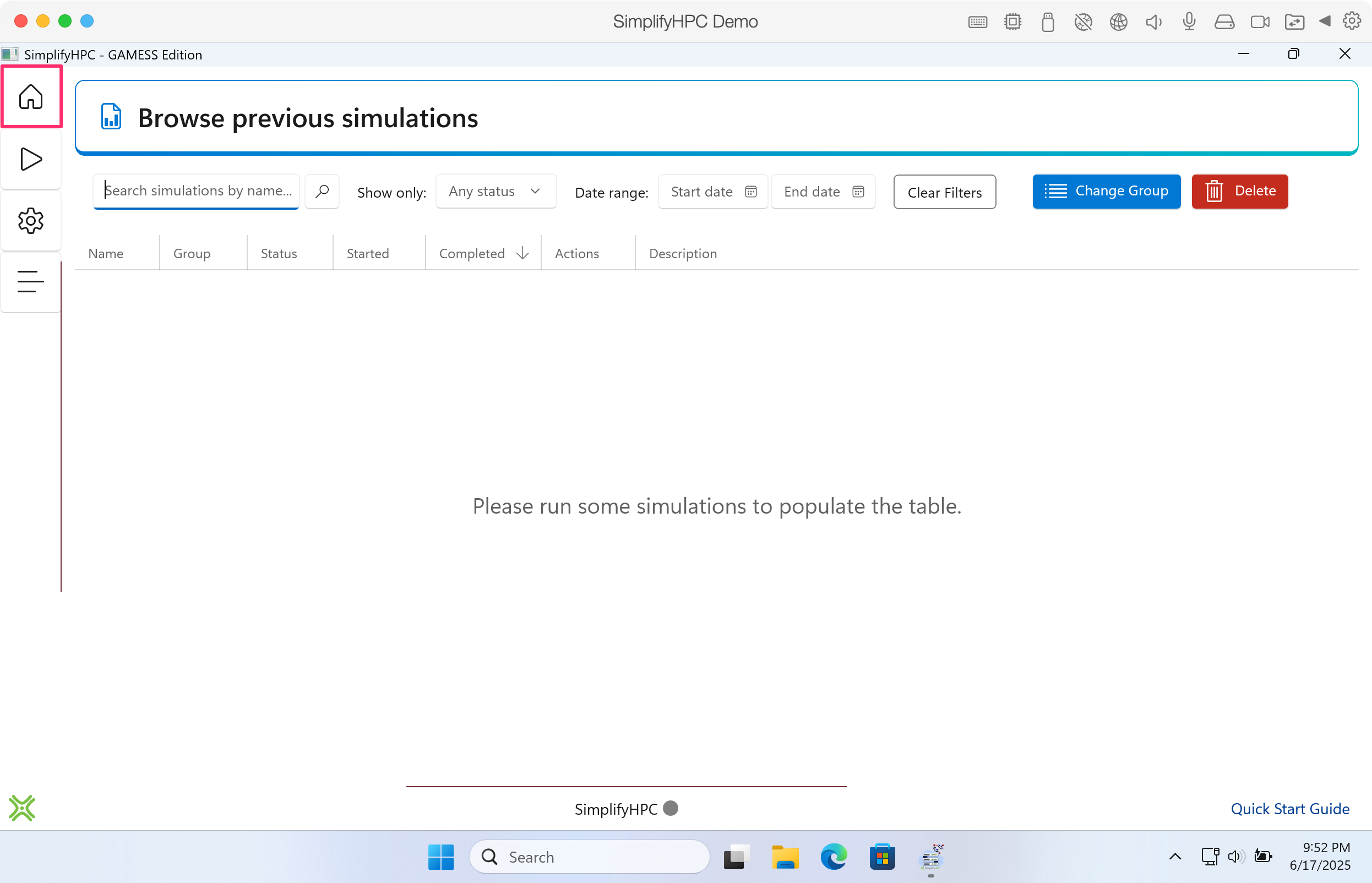Open the Quick Start Guide link

(1289, 809)
